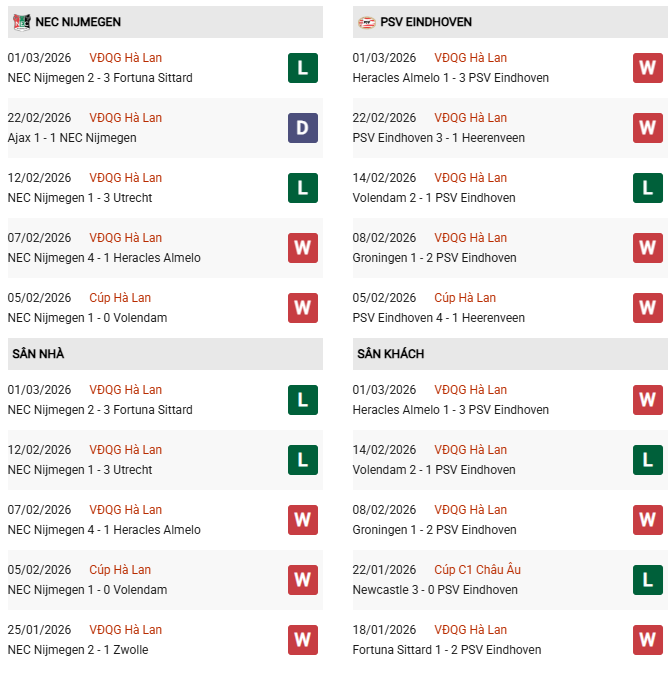Click the win badge for Fortuna Sittard vs PSV
This screenshot has height=675, width=672.
[x=647, y=640]
